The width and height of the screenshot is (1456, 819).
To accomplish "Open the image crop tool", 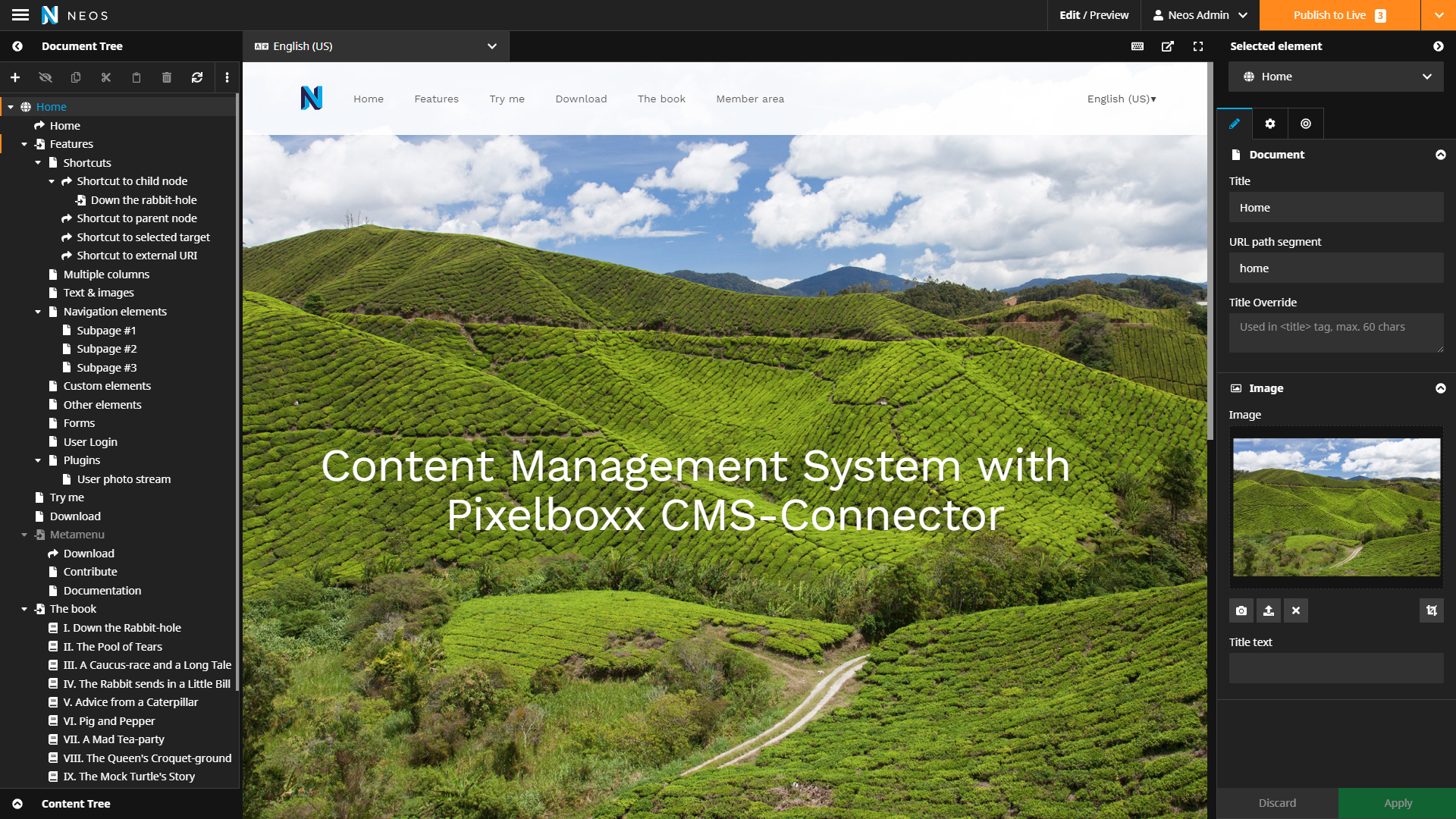I will pyautogui.click(x=1431, y=610).
